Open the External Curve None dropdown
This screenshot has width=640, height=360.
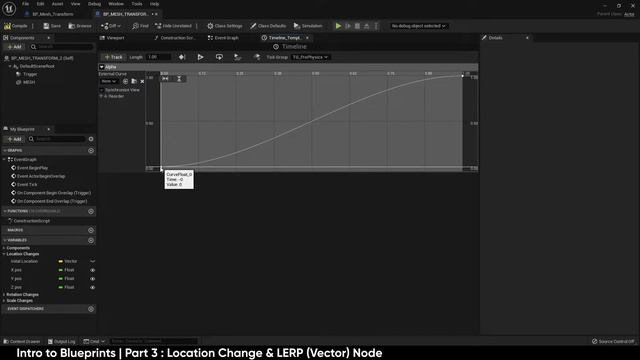click(x=109, y=82)
